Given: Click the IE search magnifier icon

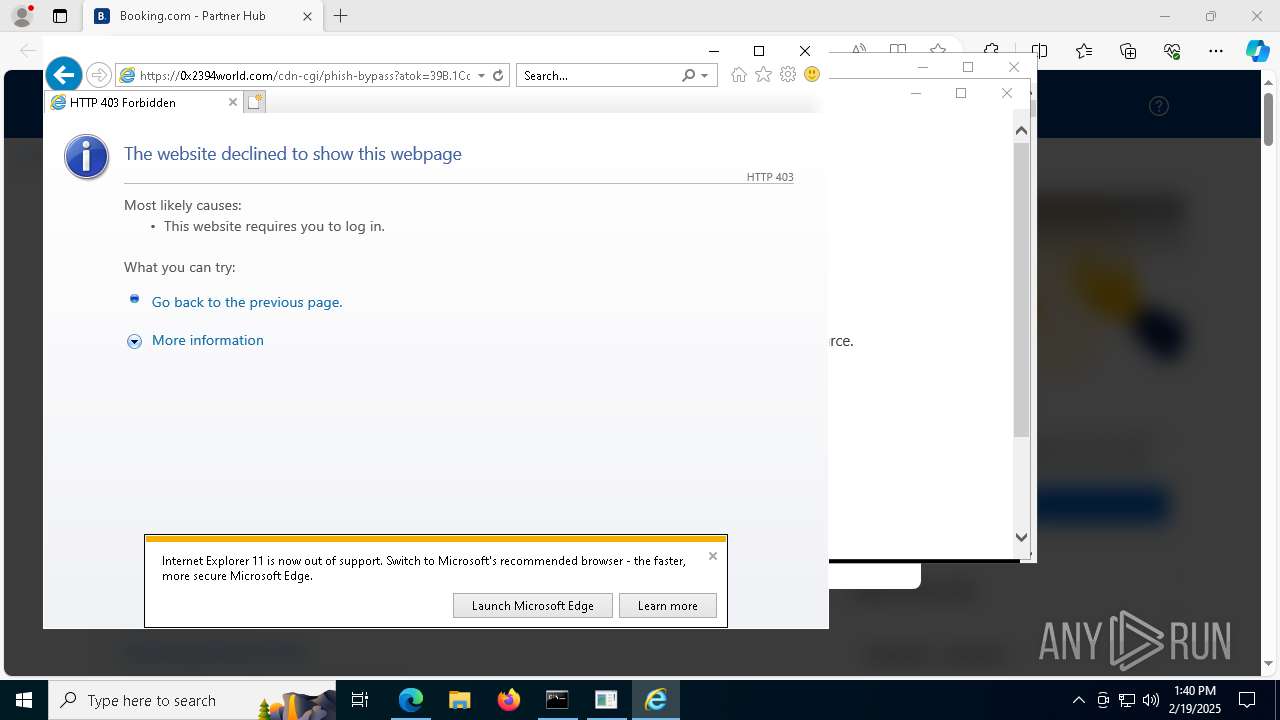Looking at the screenshot, I should 688,75.
